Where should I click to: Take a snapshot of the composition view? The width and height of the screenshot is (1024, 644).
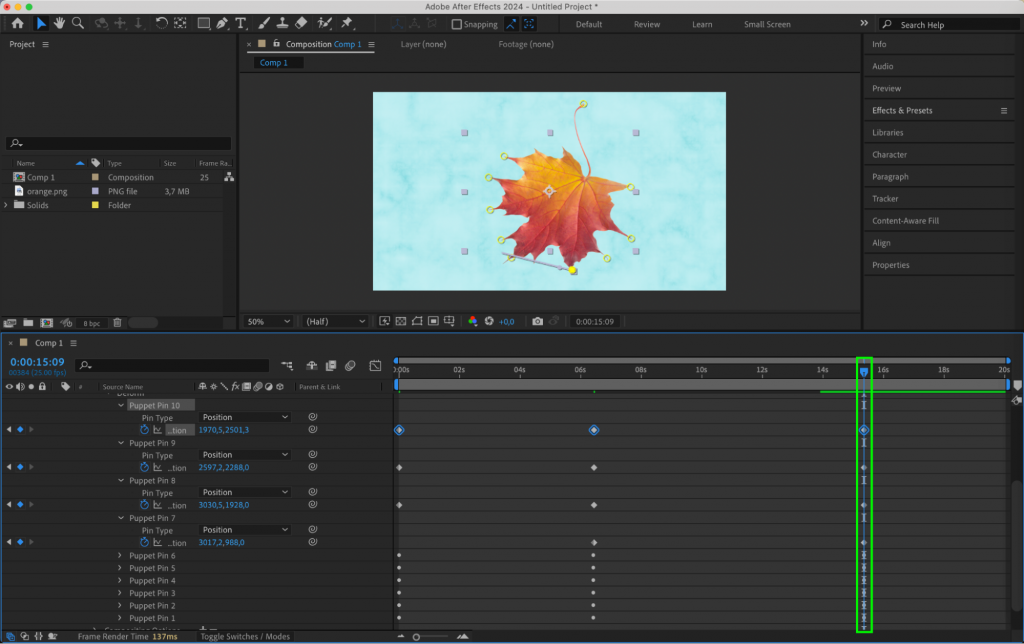click(x=538, y=321)
